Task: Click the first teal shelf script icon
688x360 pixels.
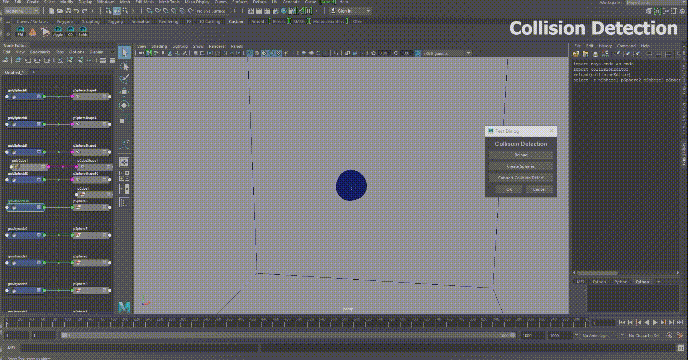Action: click(20, 32)
